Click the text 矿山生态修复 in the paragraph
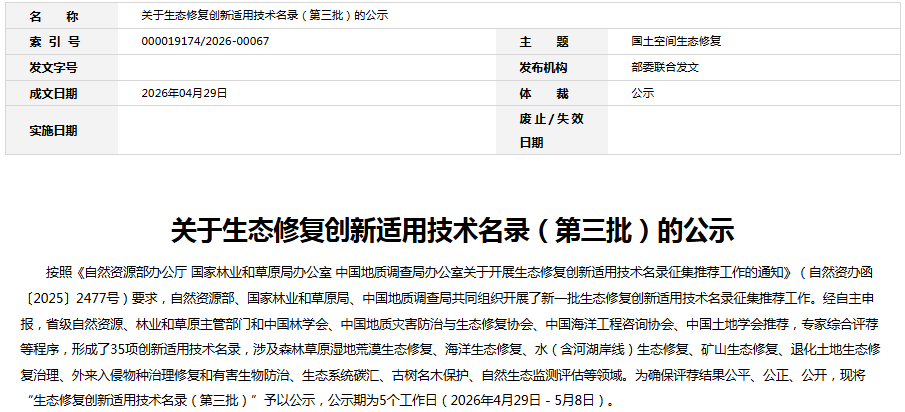The height and width of the screenshot is (412, 905). click(x=739, y=350)
